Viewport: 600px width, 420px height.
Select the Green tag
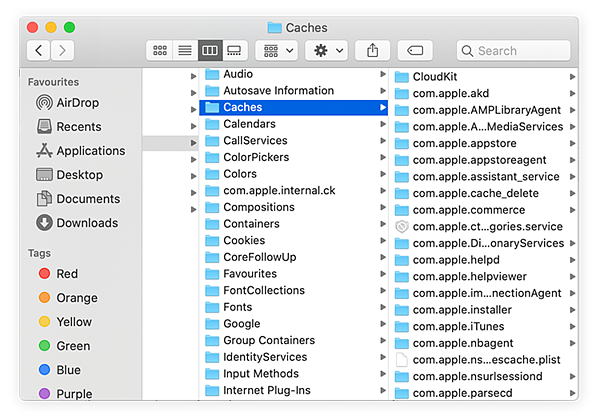[x=64, y=346]
